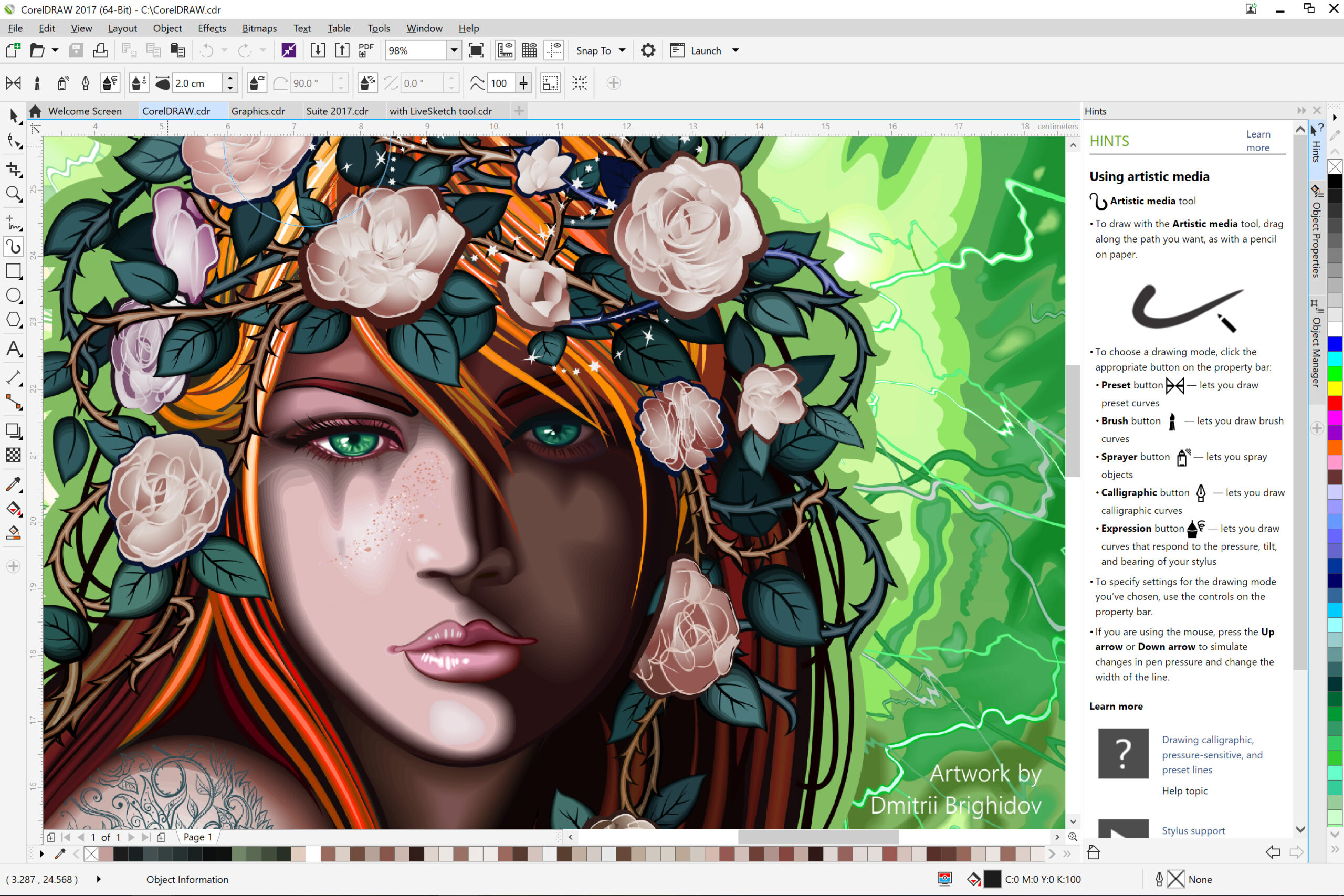Image resolution: width=1344 pixels, height=896 pixels.
Task: Select the Text tool in toolbox
Action: tap(14, 349)
